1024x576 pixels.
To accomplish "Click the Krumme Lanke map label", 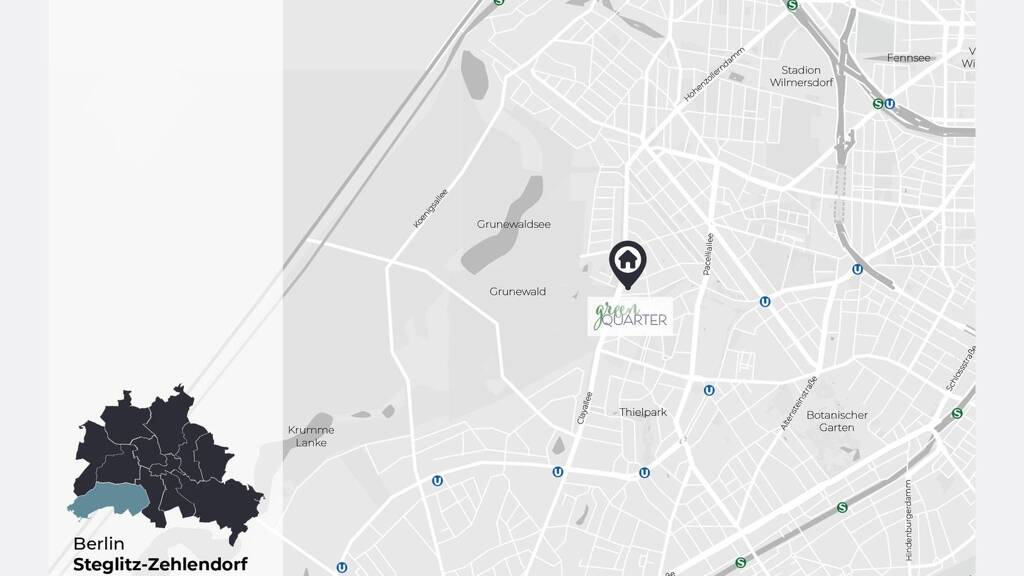I will [311, 436].
